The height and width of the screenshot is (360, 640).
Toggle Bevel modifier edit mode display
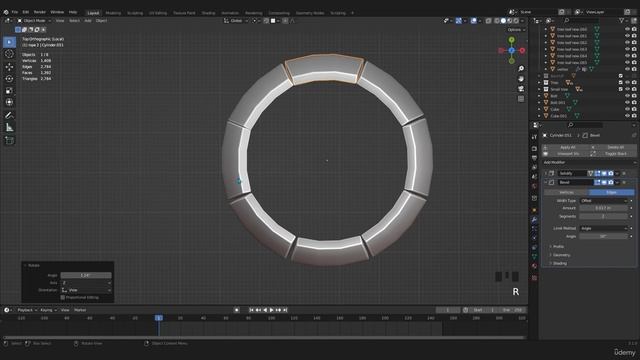(x=598, y=182)
